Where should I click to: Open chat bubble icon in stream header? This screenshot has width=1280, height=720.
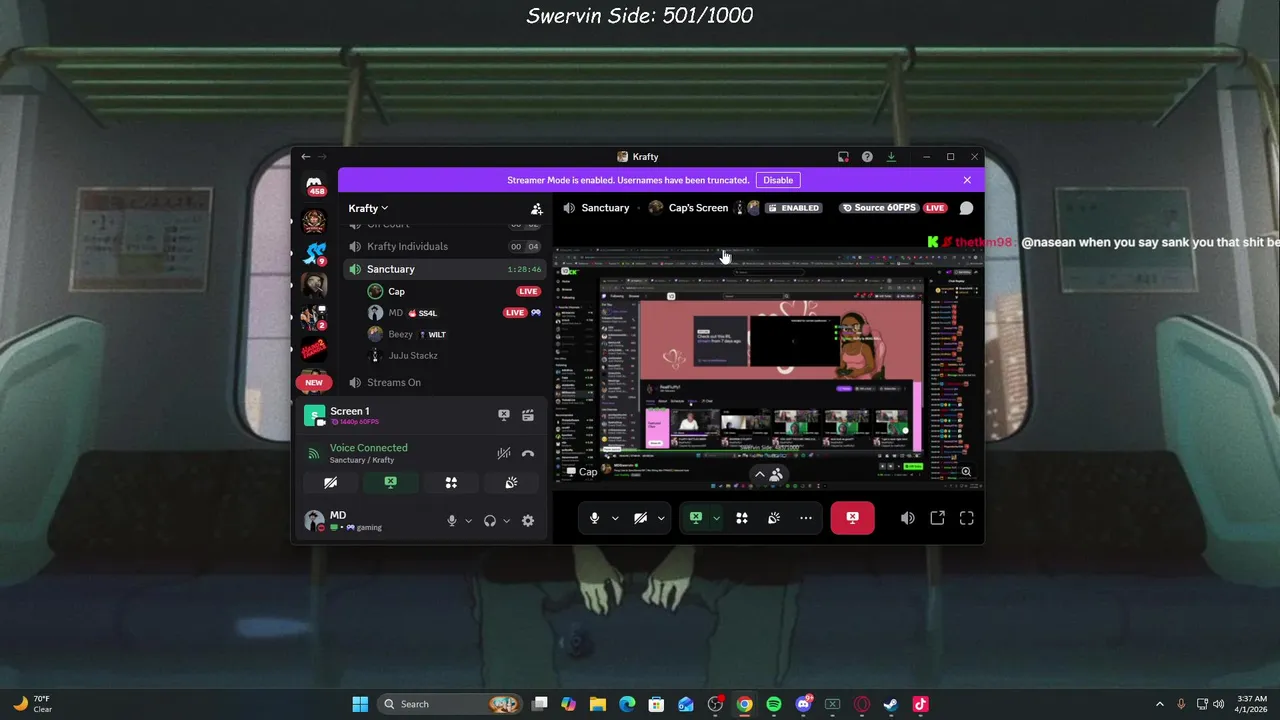(x=966, y=208)
